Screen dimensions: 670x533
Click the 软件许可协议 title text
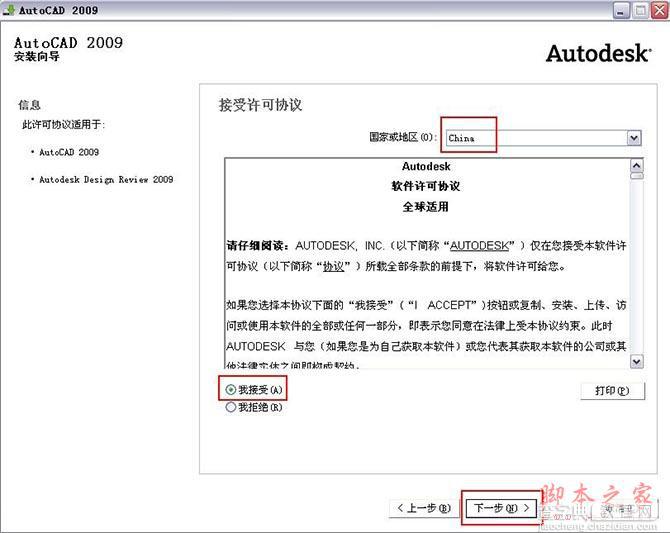click(x=426, y=186)
